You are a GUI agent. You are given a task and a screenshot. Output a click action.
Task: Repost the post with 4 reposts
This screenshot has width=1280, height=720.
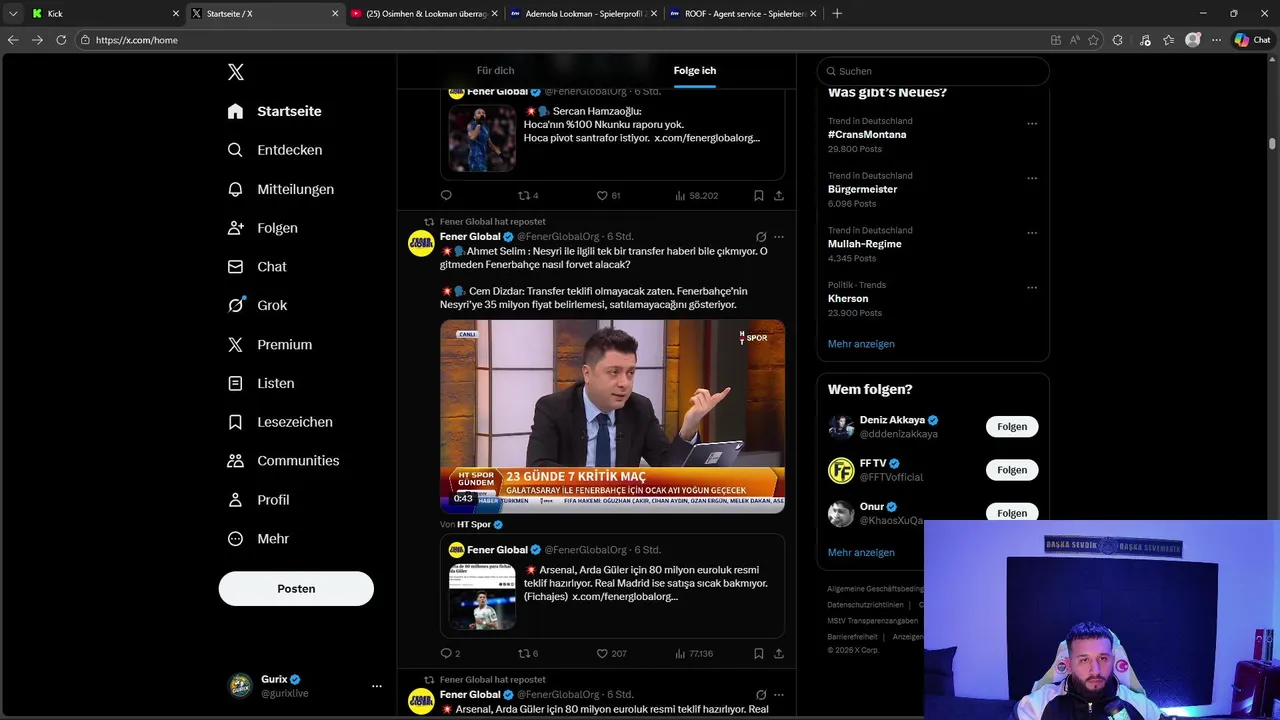pos(528,195)
